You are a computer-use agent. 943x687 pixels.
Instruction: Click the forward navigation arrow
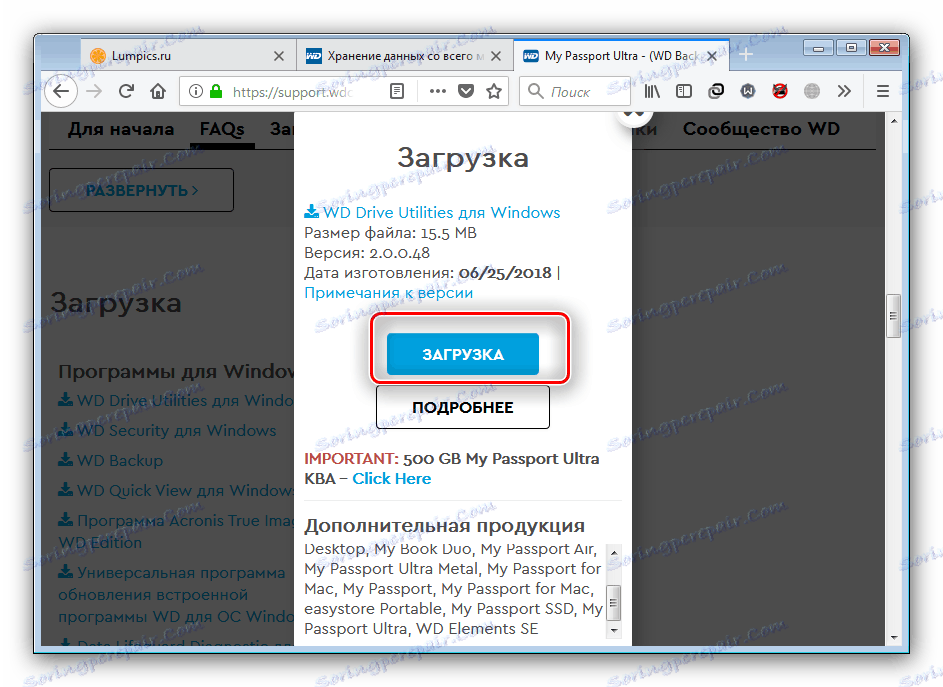click(x=94, y=91)
